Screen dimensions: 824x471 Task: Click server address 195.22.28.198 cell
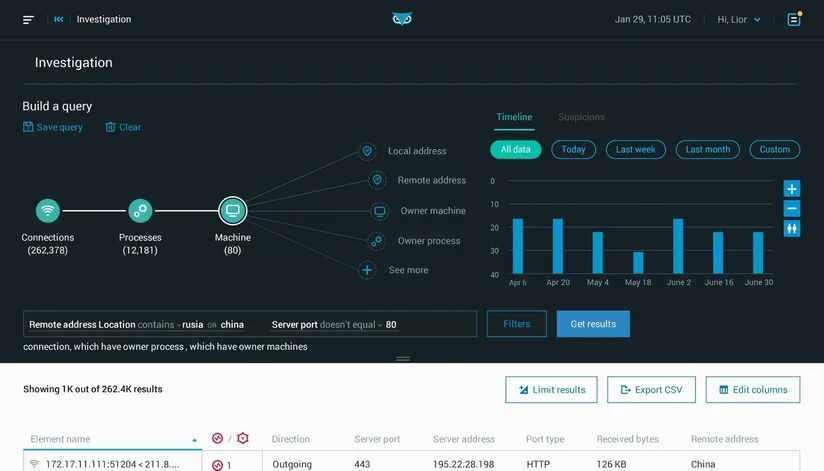464,464
